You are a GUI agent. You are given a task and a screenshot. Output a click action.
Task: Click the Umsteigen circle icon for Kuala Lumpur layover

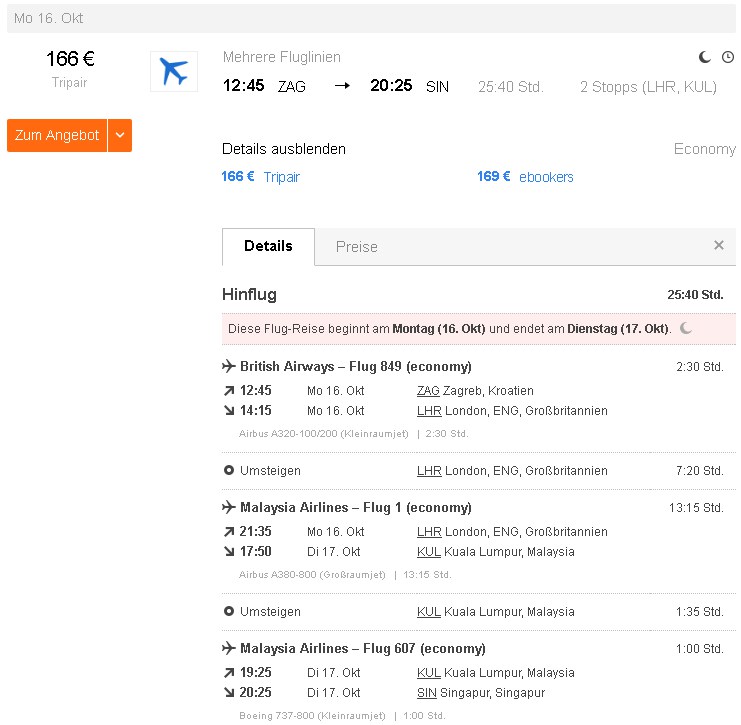point(229,611)
